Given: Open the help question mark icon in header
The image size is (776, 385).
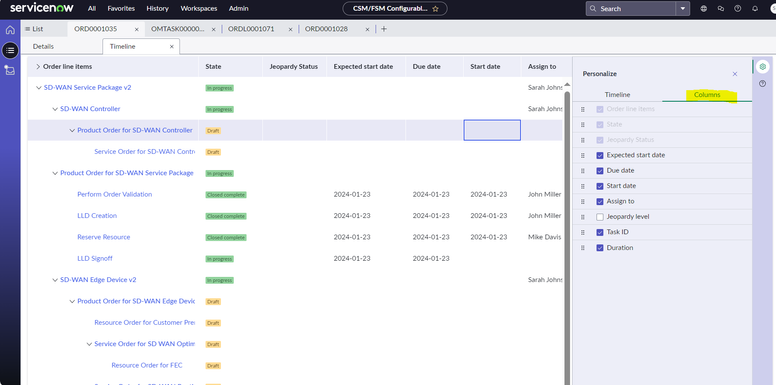Looking at the screenshot, I should (737, 8).
